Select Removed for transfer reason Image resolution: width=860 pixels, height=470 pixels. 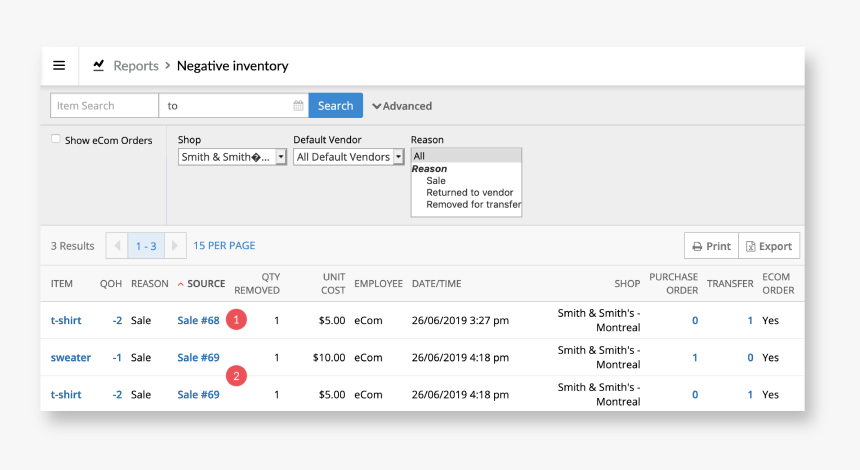473,205
